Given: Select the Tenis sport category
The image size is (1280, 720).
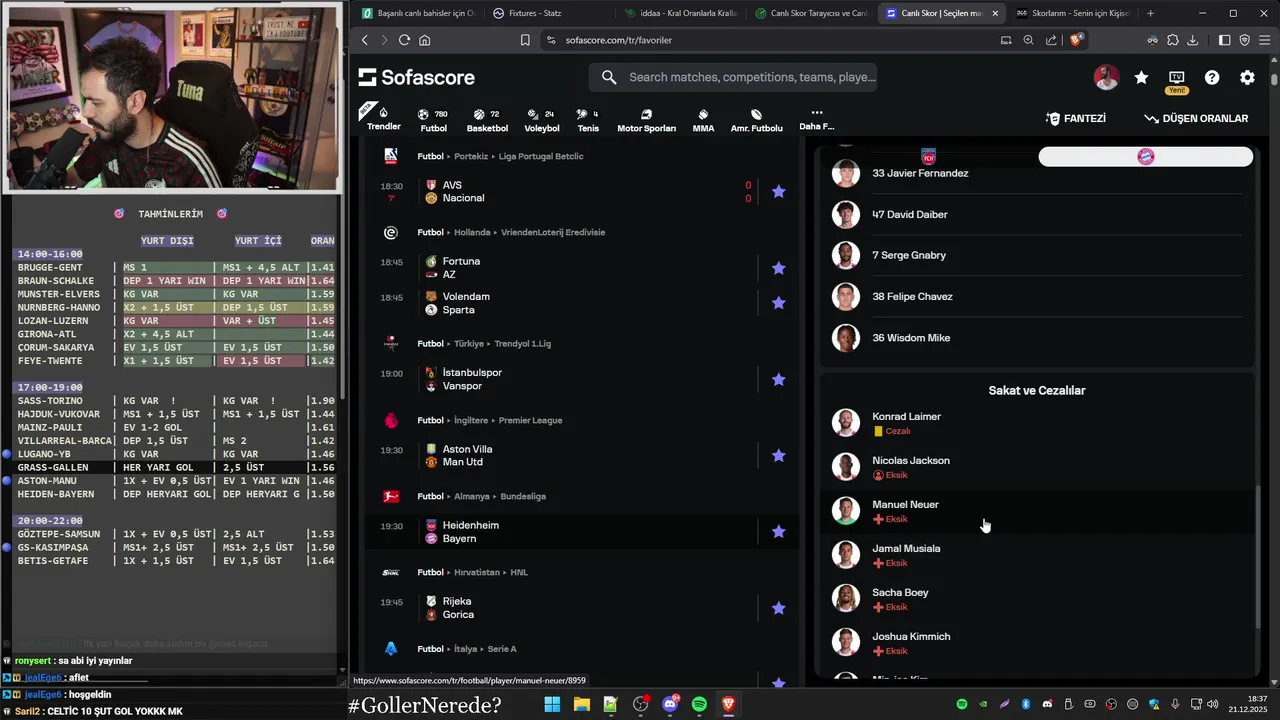Looking at the screenshot, I should [x=588, y=120].
